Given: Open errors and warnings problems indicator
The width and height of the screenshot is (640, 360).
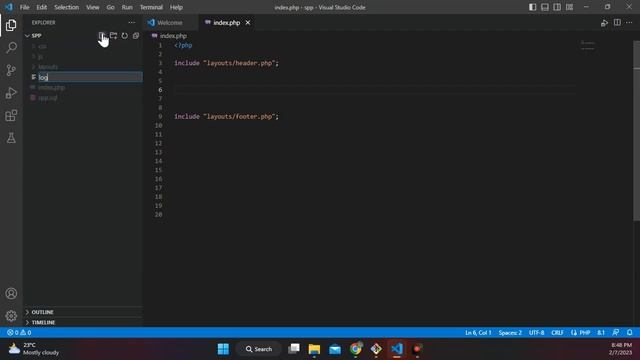Looking at the screenshot, I should point(19,333).
